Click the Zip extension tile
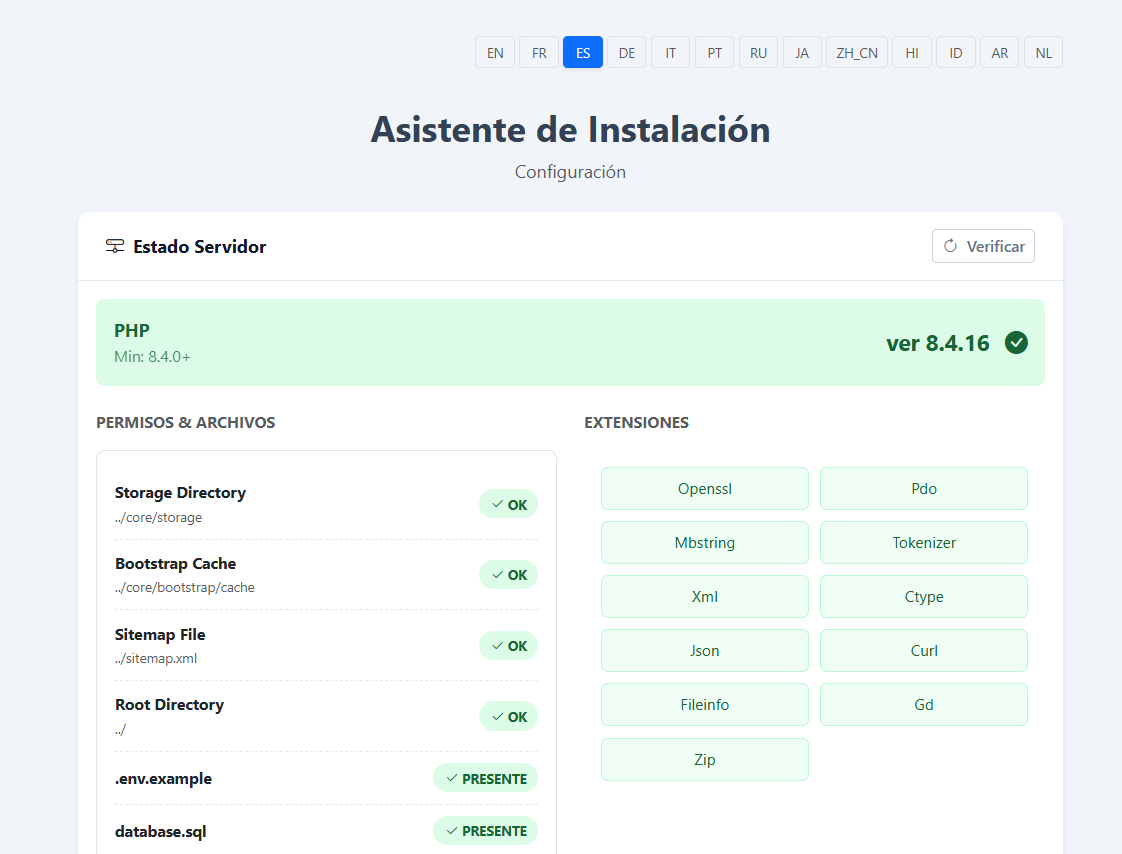The width and height of the screenshot is (1122, 854). tap(705, 759)
